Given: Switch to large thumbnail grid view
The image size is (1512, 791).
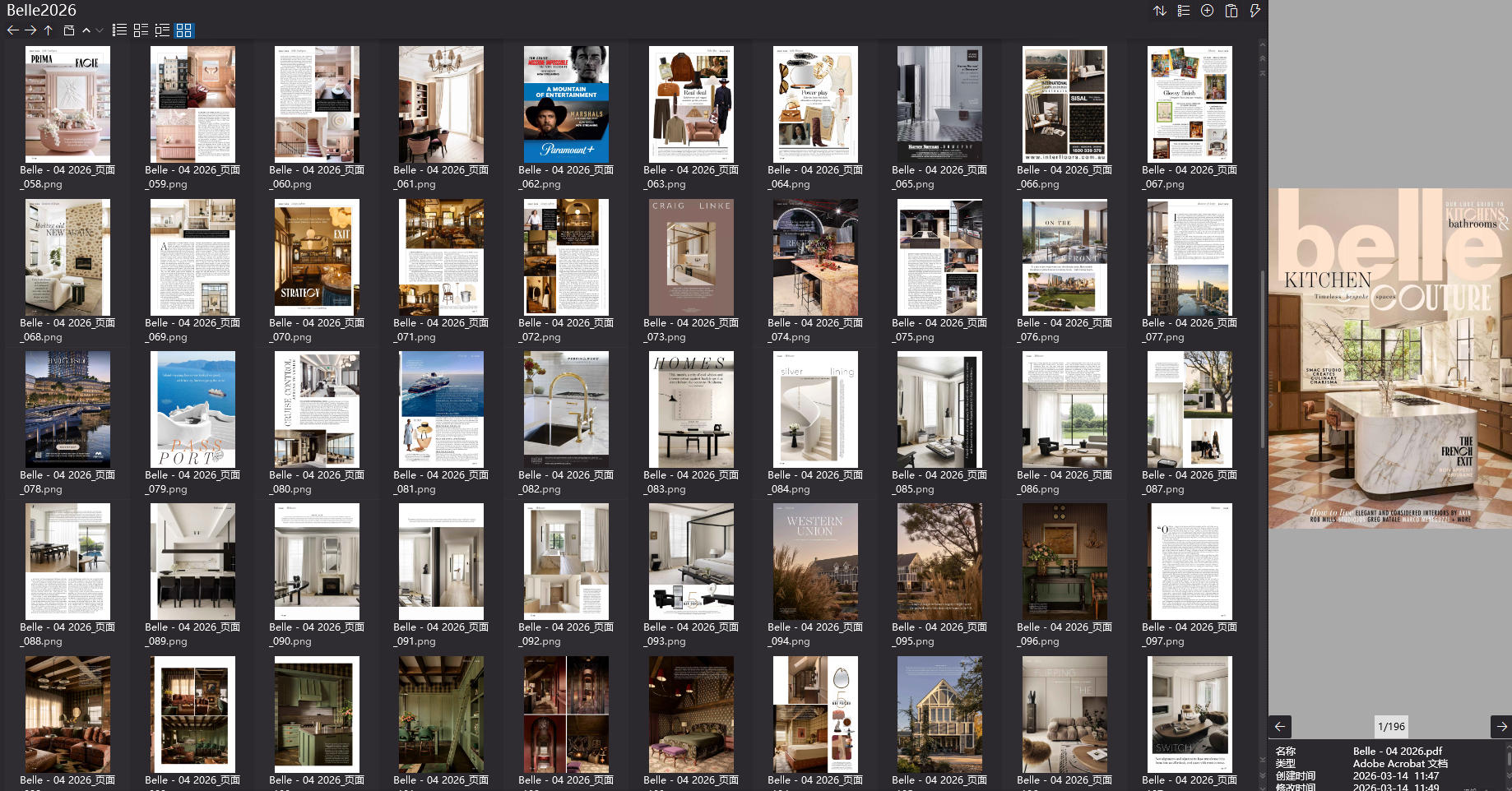Looking at the screenshot, I should [183, 30].
